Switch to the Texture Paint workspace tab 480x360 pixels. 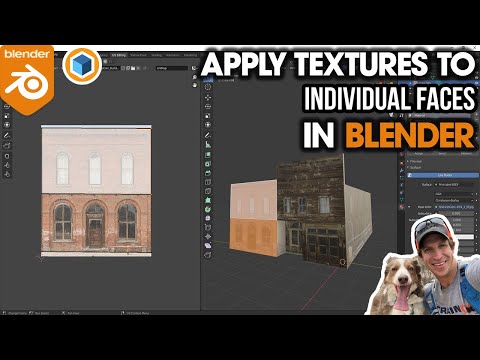click(x=138, y=55)
